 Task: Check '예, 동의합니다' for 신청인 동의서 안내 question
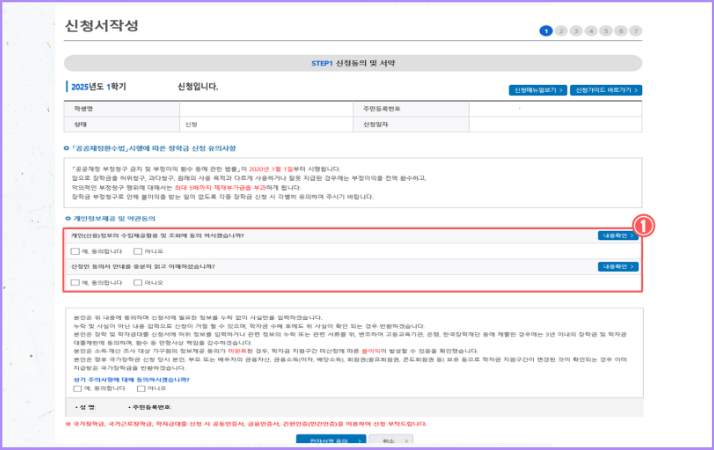(75, 282)
